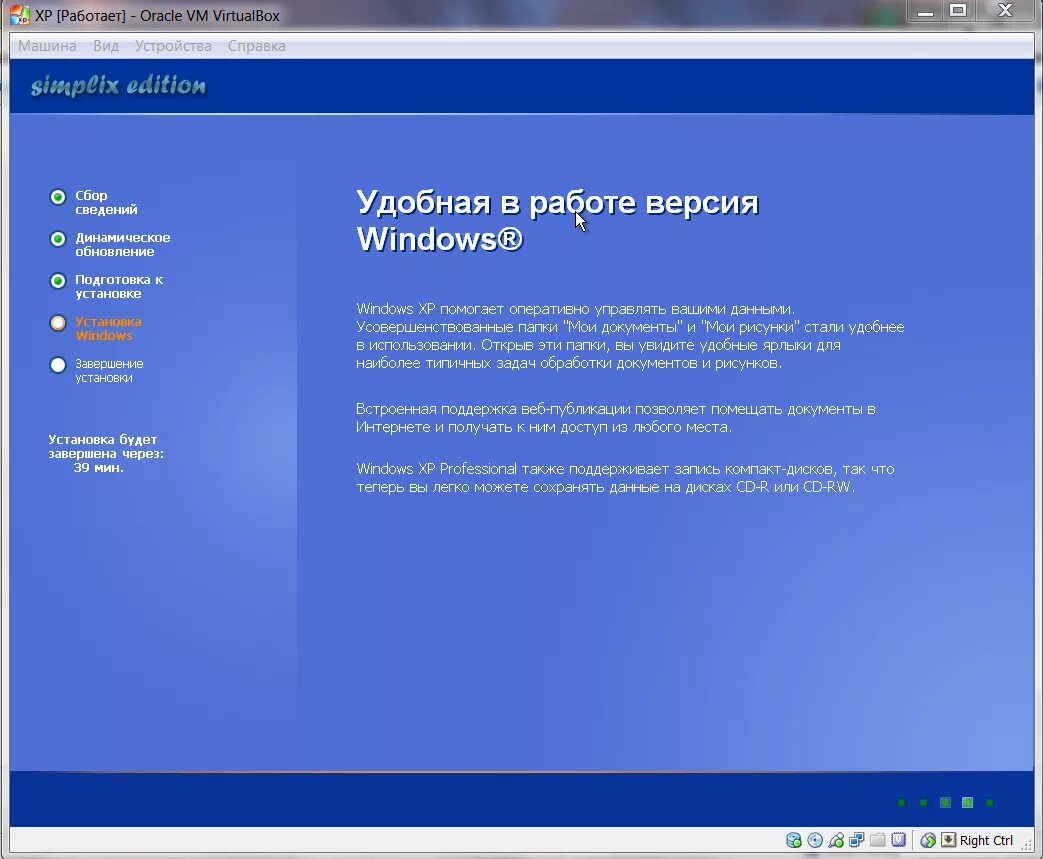
Task: Click the mouse integration globe icon
Action: click(928, 840)
